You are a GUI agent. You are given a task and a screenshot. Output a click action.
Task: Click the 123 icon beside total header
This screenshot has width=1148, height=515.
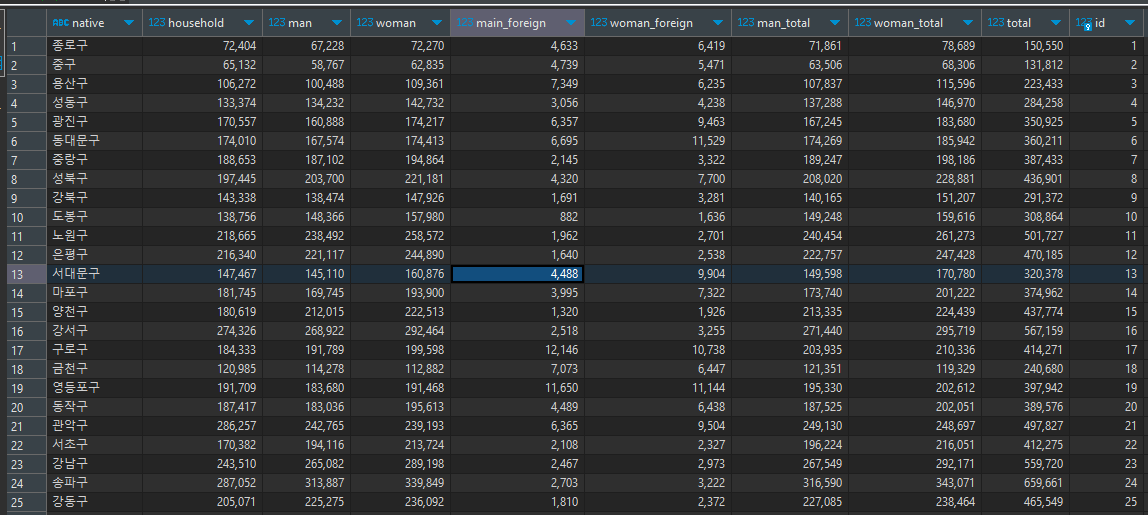[996, 23]
